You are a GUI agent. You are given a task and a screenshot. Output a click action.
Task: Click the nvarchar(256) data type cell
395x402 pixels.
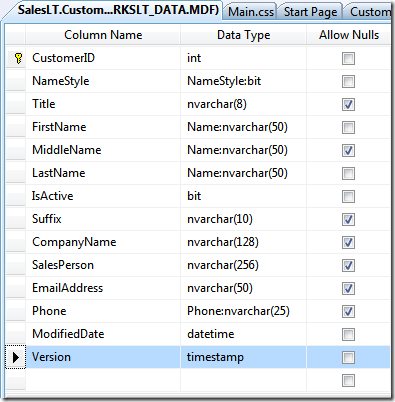coord(243,265)
